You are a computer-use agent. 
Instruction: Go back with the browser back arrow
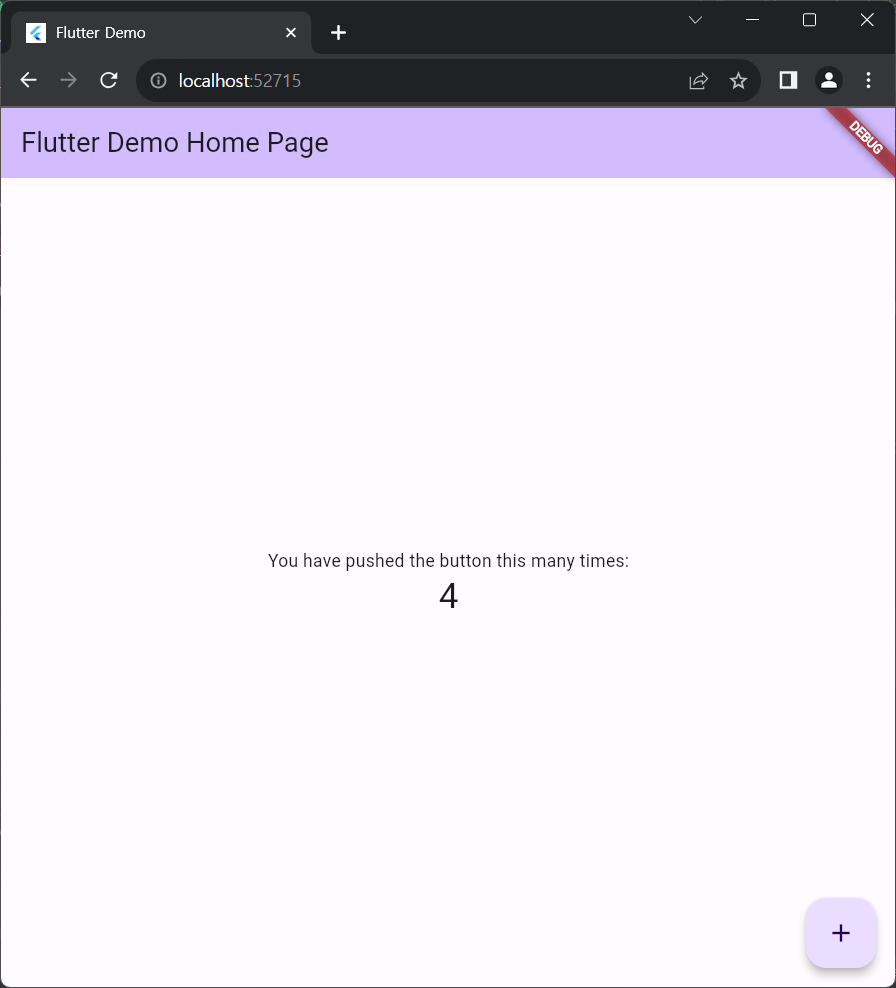(28, 80)
